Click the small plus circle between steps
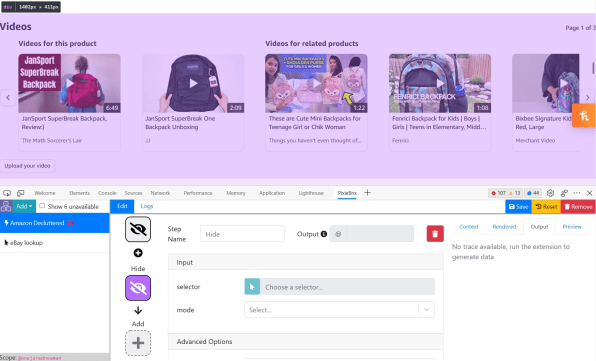596x361 pixels. (138, 253)
